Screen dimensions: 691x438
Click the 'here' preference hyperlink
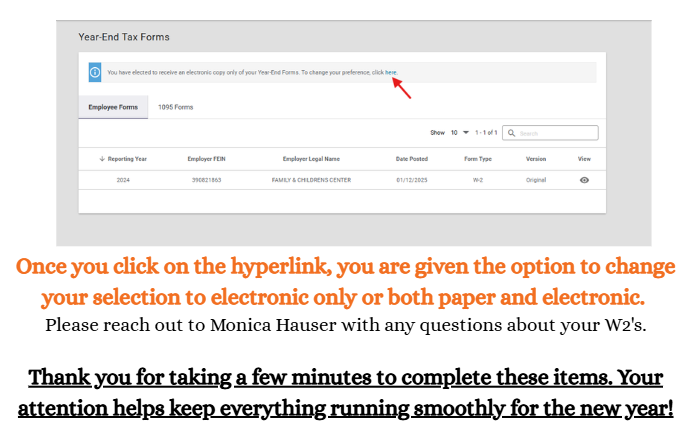(391, 72)
